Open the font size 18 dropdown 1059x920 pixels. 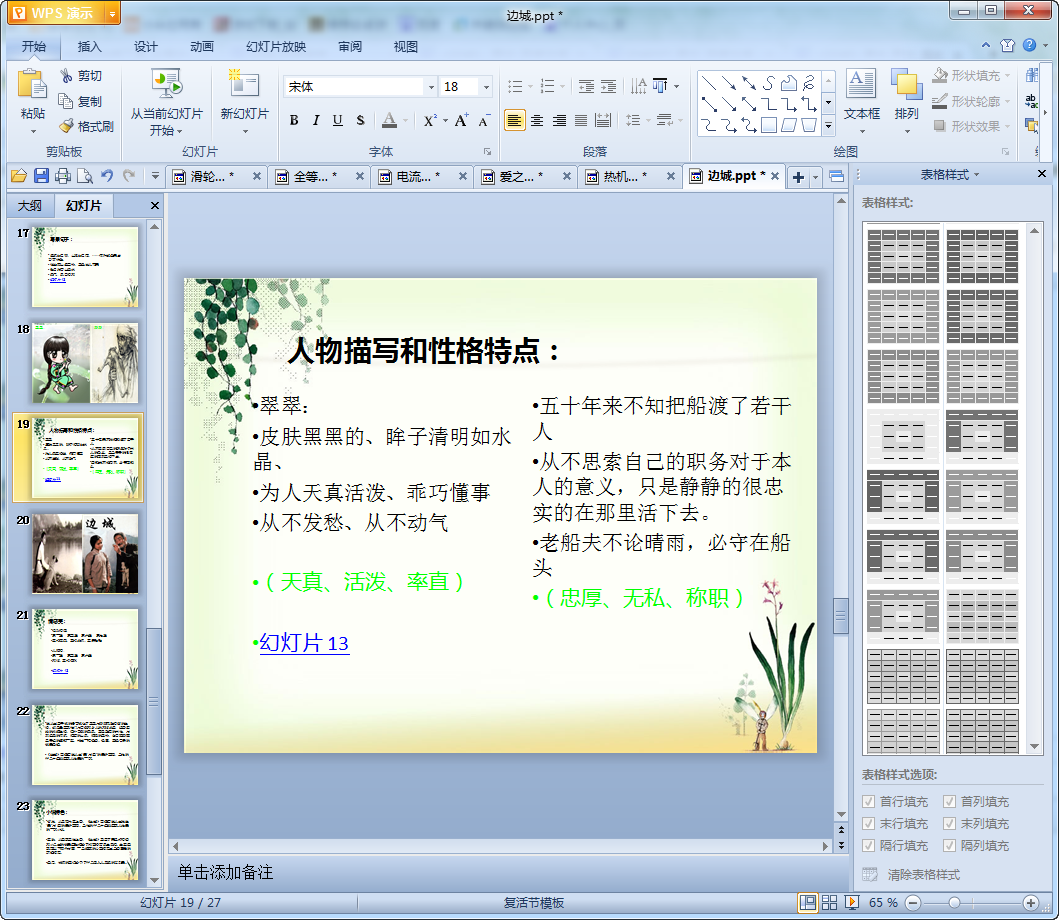(x=486, y=86)
